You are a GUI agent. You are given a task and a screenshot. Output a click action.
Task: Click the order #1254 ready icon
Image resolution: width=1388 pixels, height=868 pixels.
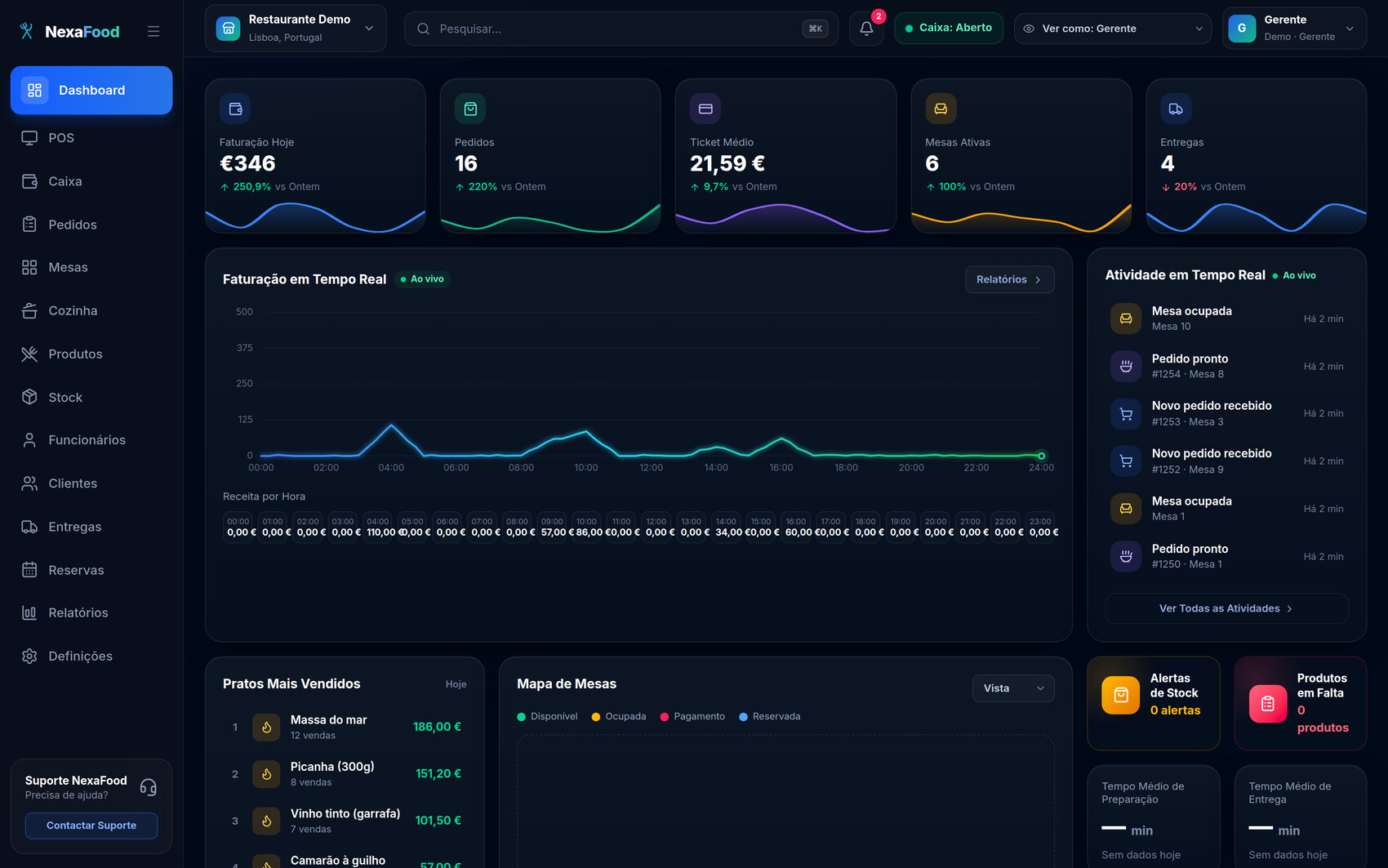(1126, 366)
